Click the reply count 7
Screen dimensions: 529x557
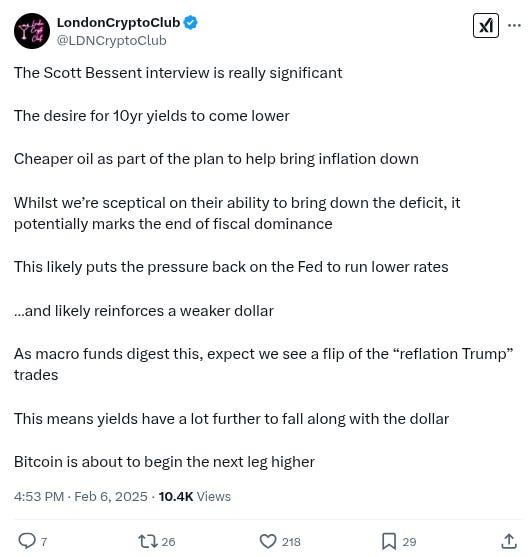click(x=44, y=542)
